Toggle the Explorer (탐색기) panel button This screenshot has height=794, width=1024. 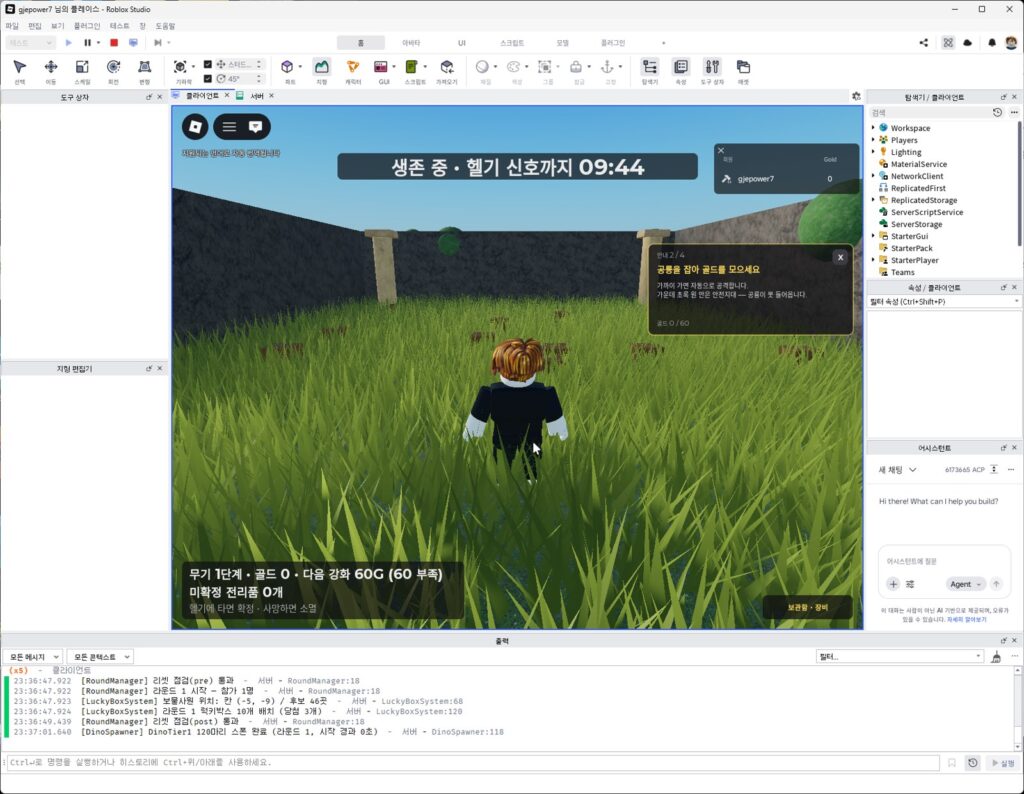[650, 71]
